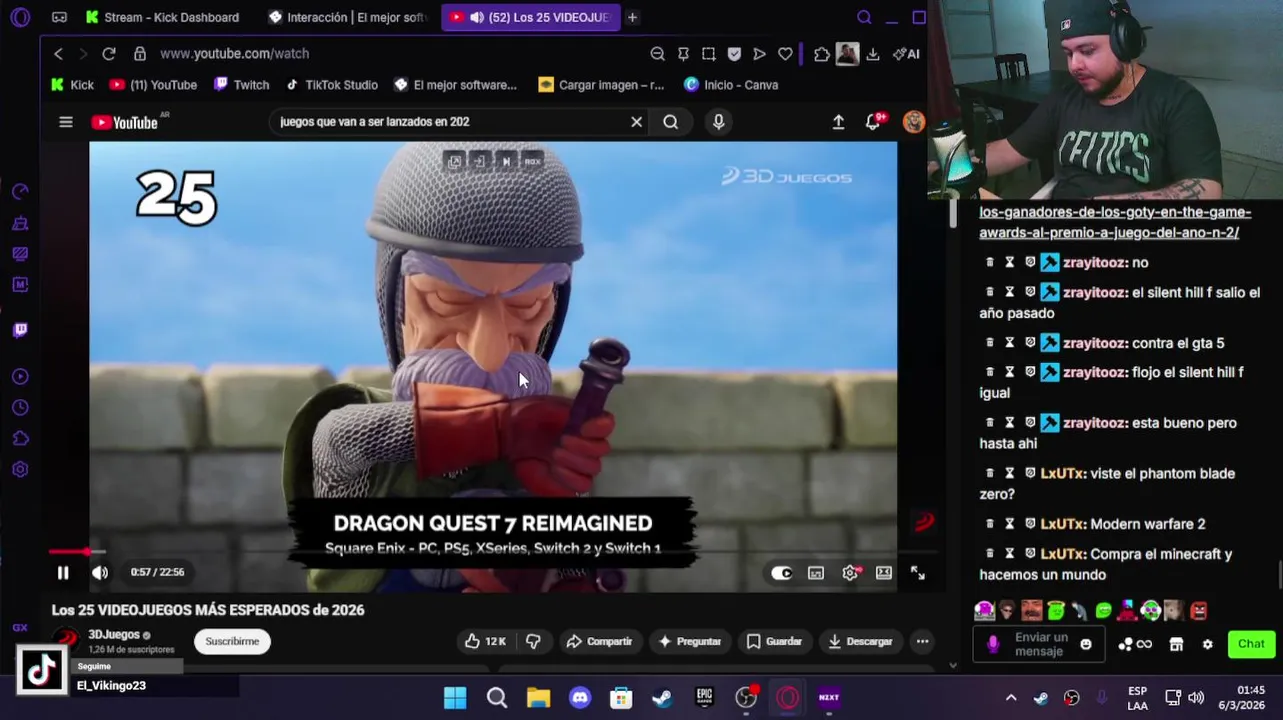The width and height of the screenshot is (1283, 720).
Task: Open the Cargar imagen bookmark
Action: point(601,85)
